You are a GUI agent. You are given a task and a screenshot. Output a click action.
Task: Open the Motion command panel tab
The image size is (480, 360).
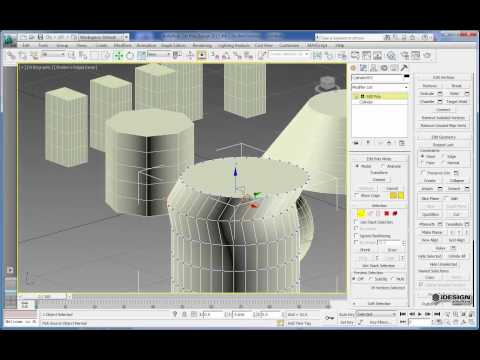pyautogui.click(x=384, y=68)
